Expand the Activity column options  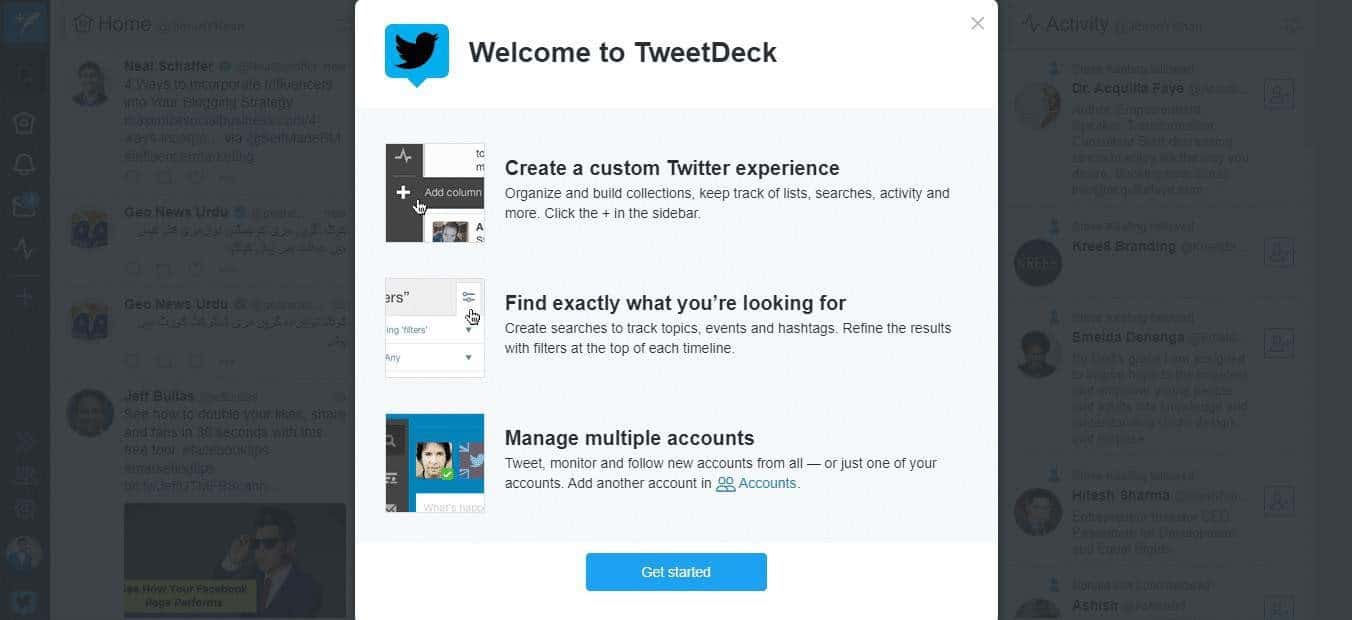(x=1293, y=24)
